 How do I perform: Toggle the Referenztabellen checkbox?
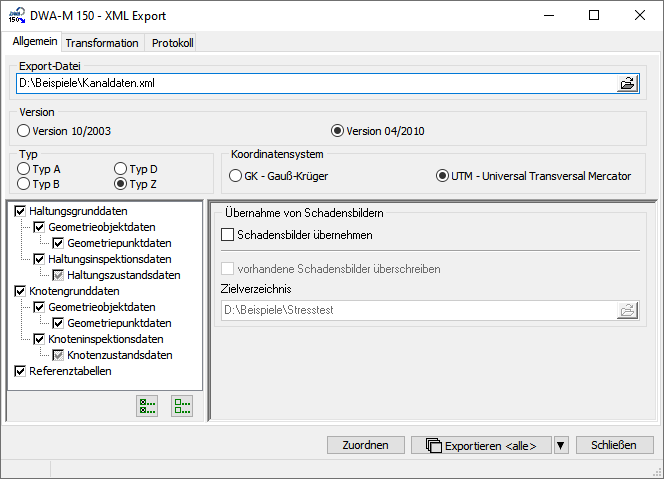coord(21,371)
